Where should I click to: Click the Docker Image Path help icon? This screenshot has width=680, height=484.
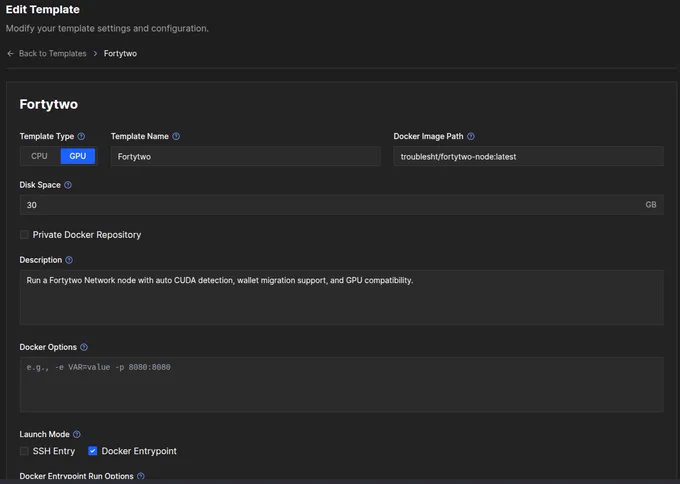click(471, 136)
